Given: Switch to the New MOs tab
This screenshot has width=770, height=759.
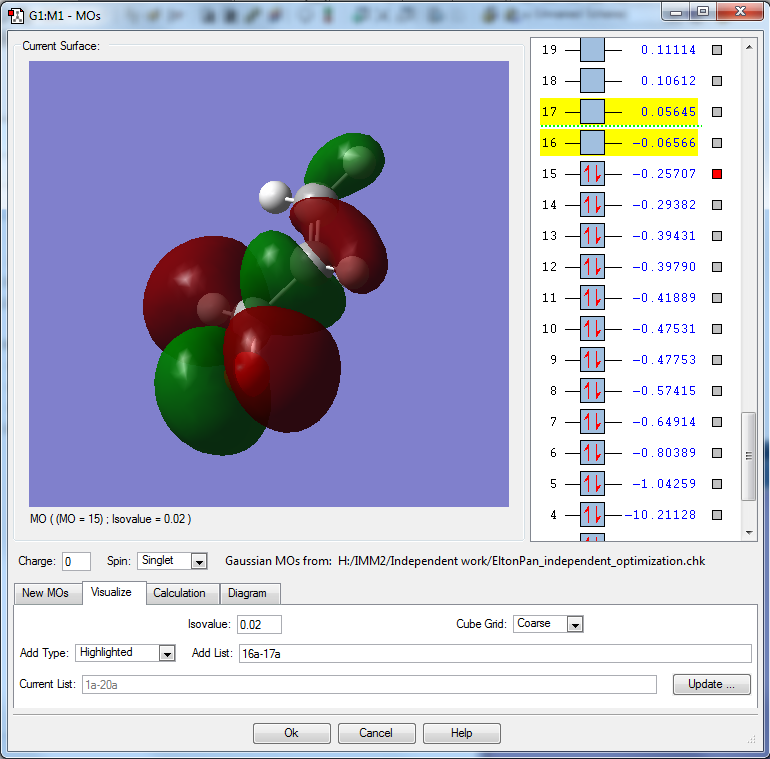Looking at the screenshot, I should [x=47, y=593].
